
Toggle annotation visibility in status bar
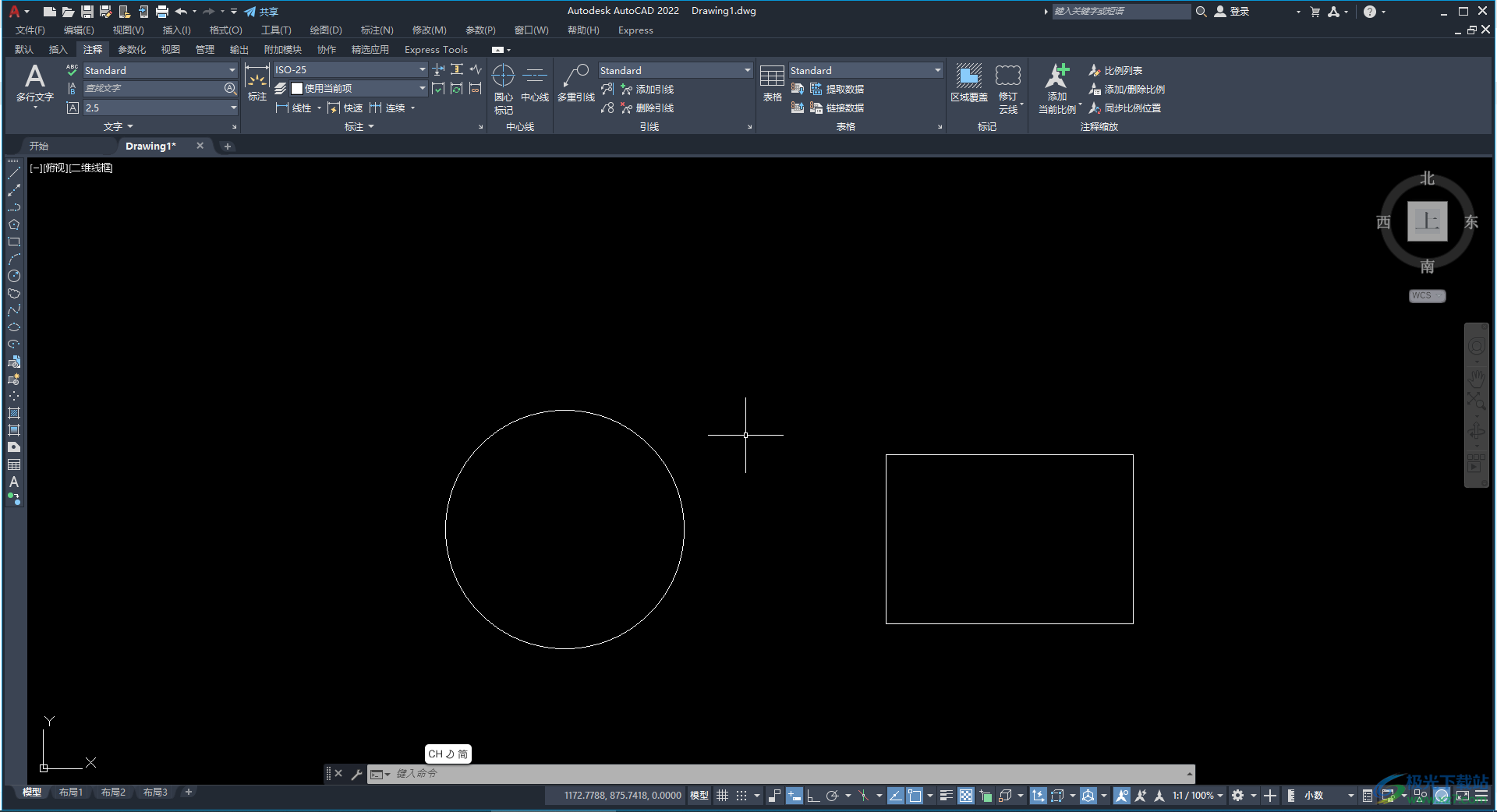[1122, 796]
